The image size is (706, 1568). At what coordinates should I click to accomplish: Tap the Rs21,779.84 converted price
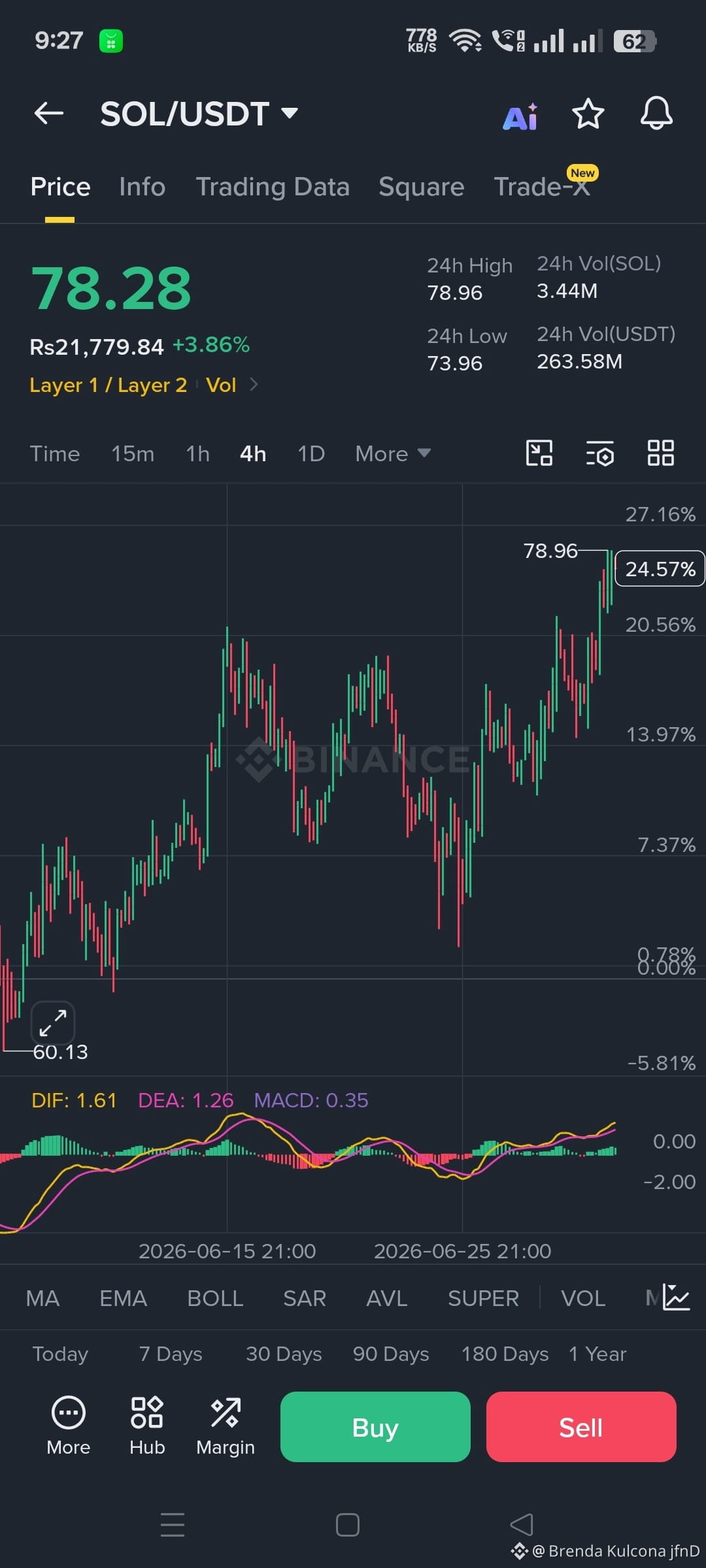click(97, 347)
